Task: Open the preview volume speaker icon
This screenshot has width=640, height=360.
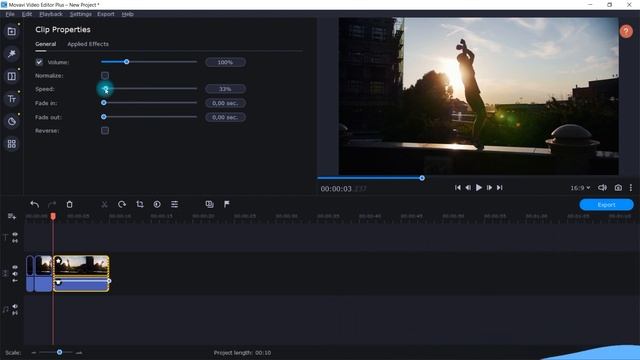Action: pyautogui.click(x=602, y=188)
